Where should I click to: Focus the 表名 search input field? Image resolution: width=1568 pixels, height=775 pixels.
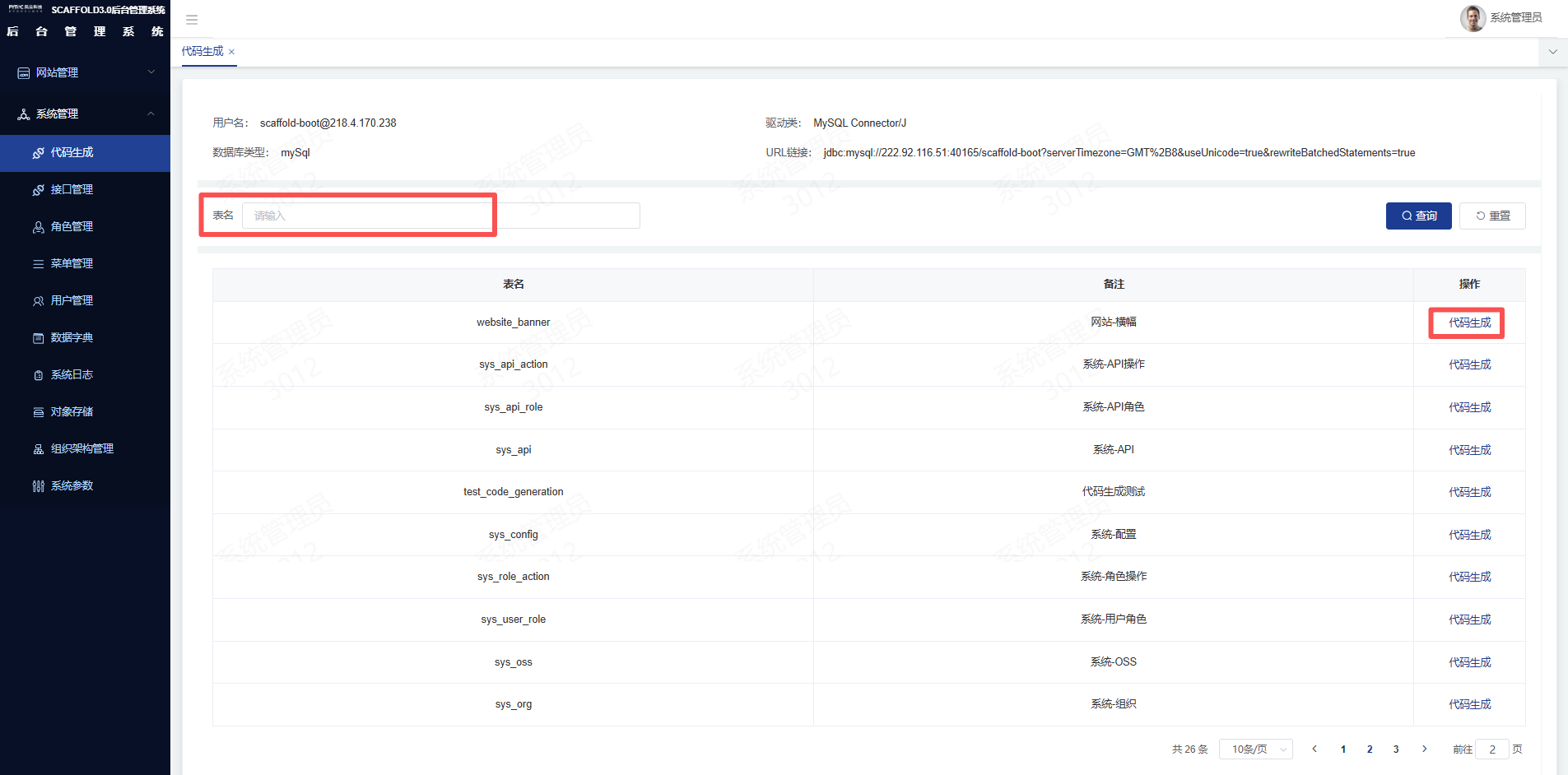coord(441,216)
